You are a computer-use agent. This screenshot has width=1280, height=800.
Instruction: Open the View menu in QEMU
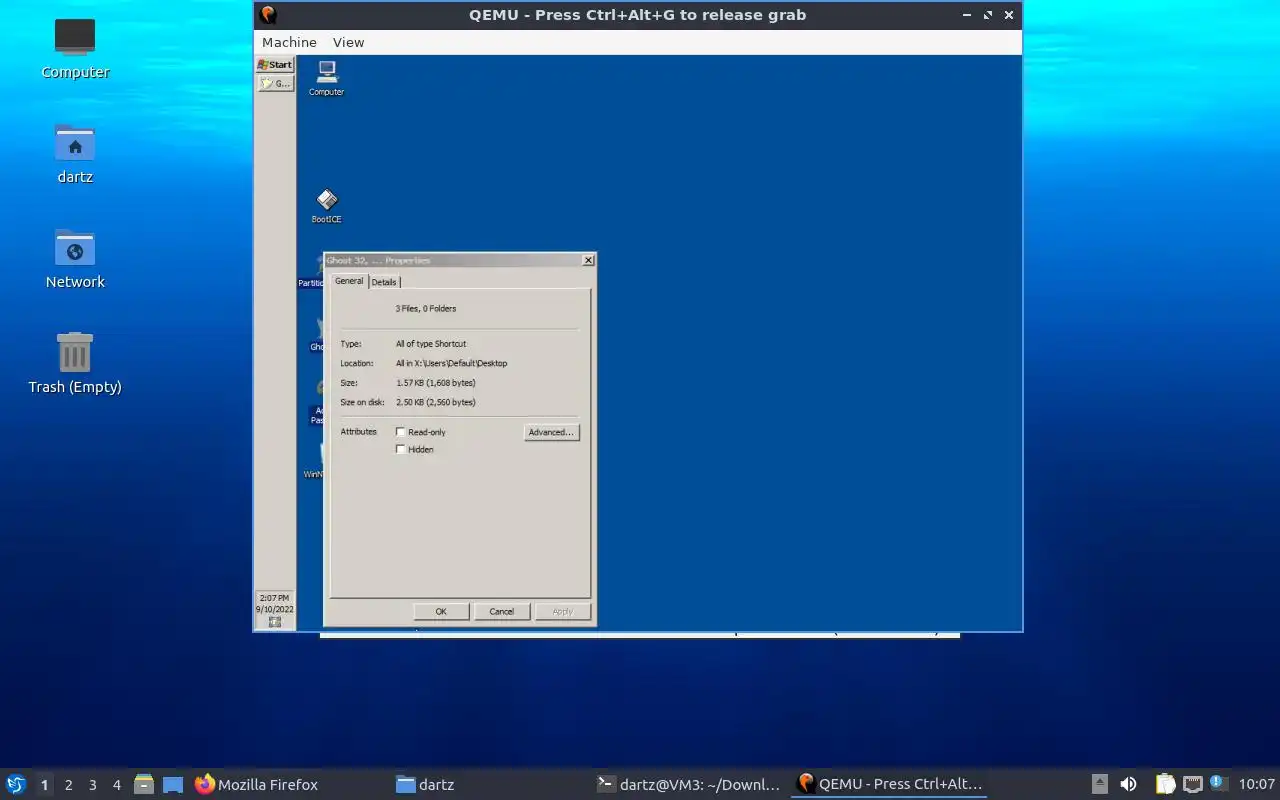click(x=349, y=42)
